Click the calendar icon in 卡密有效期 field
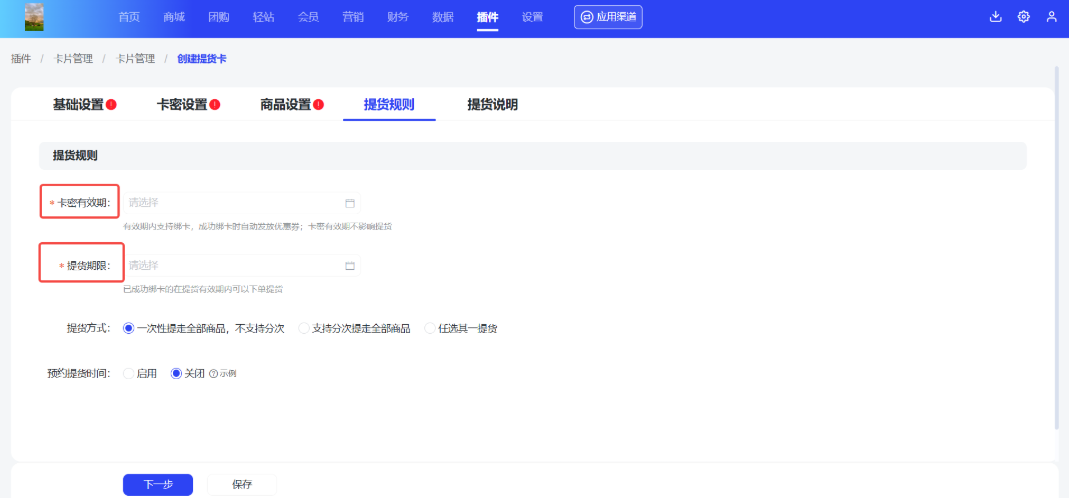 coord(350,203)
